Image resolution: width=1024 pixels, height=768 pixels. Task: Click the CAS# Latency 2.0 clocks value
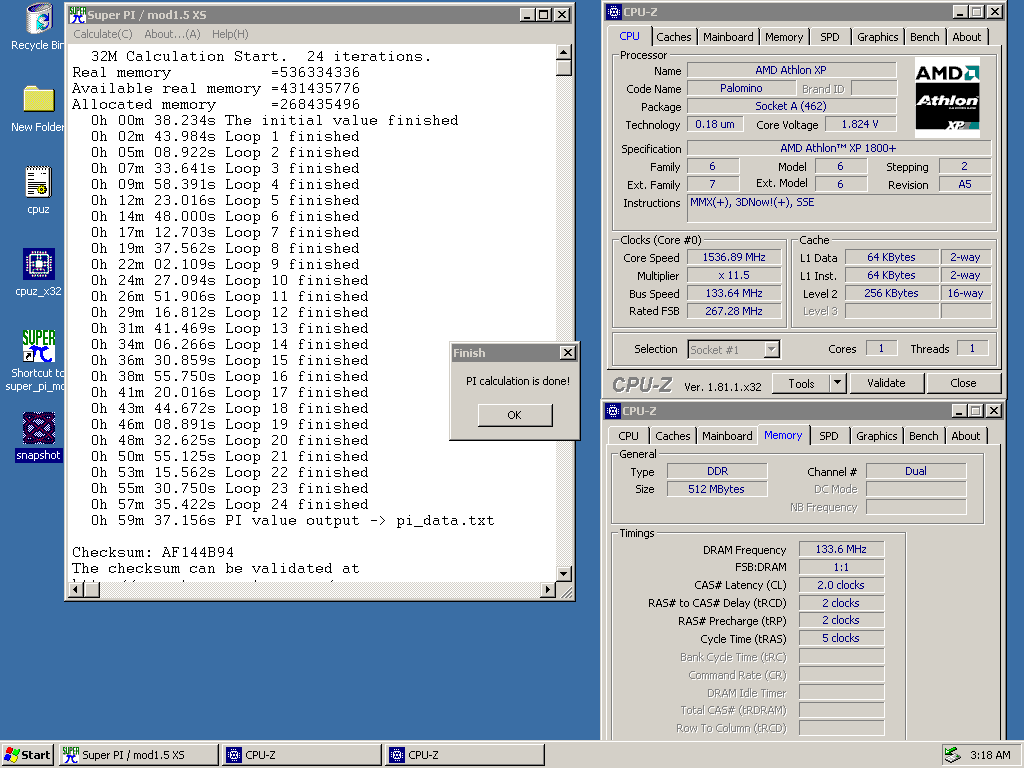(x=841, y=585)
